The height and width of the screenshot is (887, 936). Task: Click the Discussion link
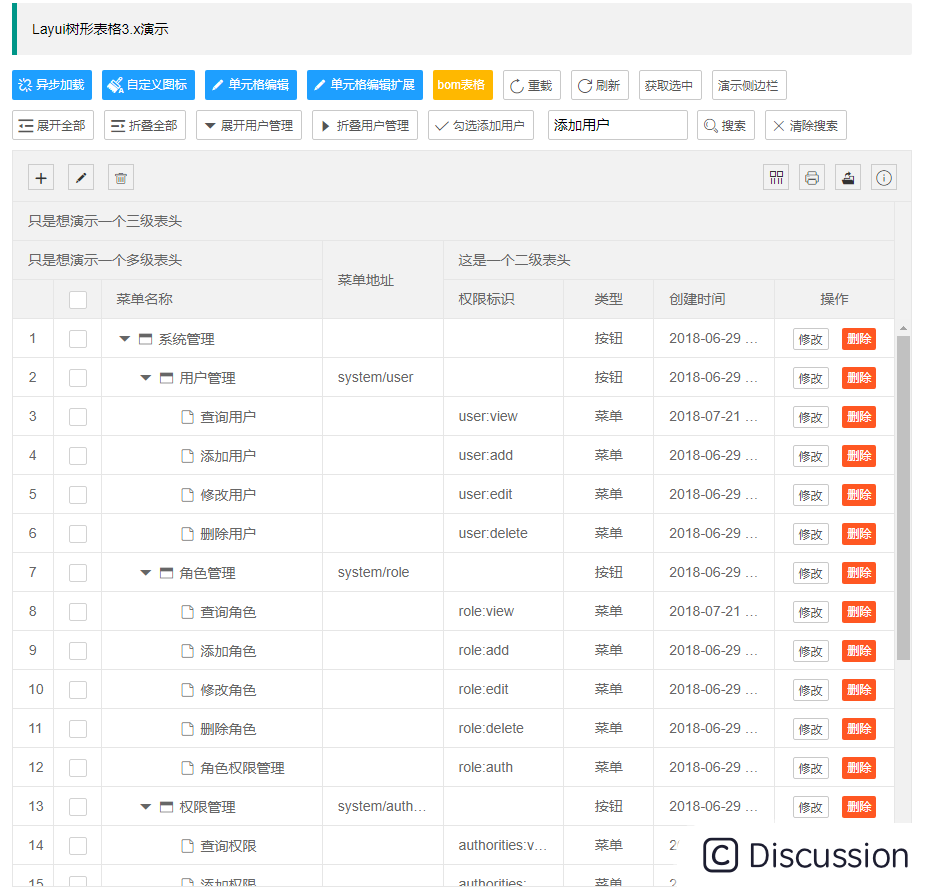tap(806, 855)
